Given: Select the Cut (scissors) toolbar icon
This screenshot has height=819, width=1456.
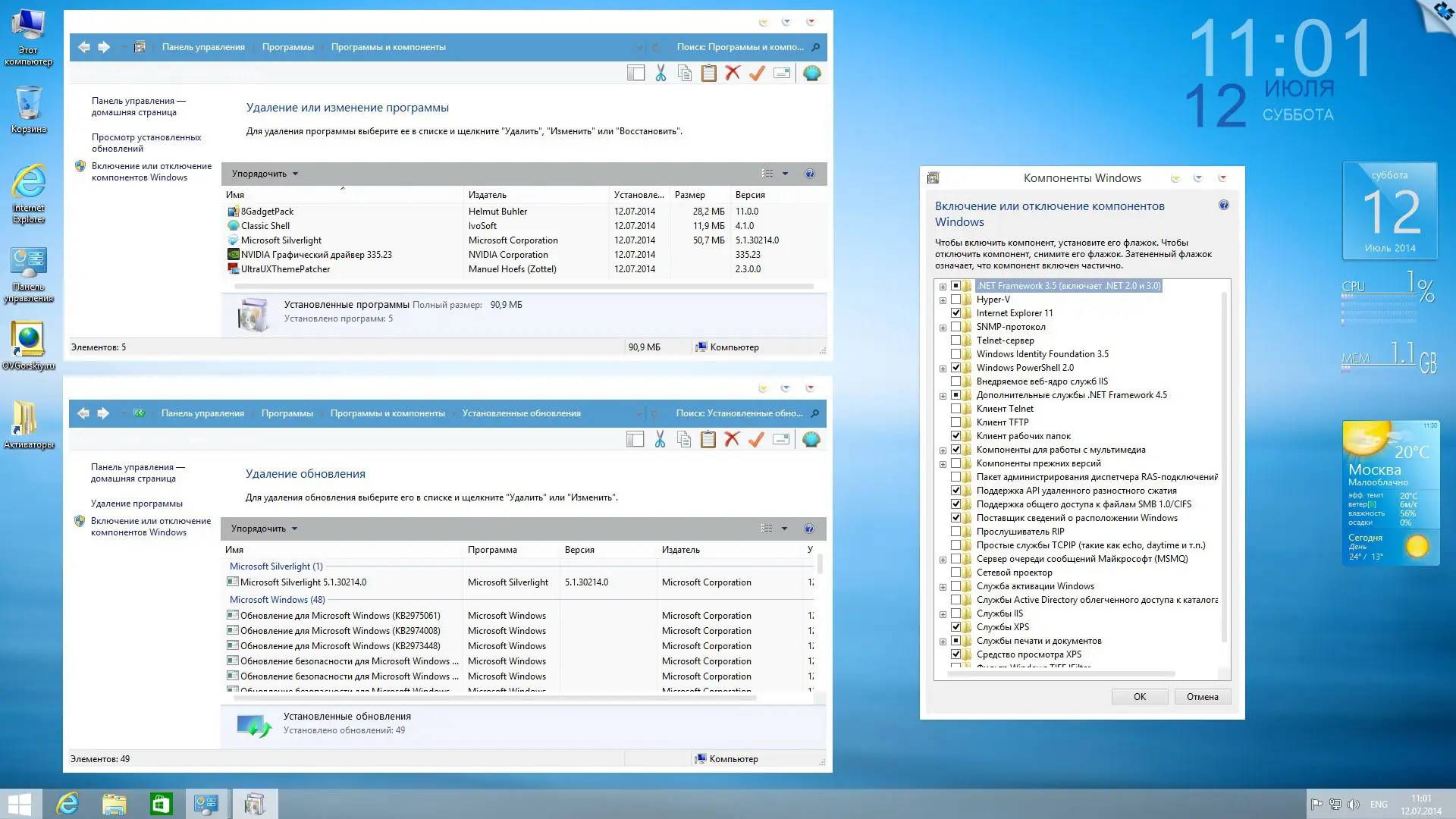Looking at the screenshot, I should pyautogui.click(x=659, y=74).
